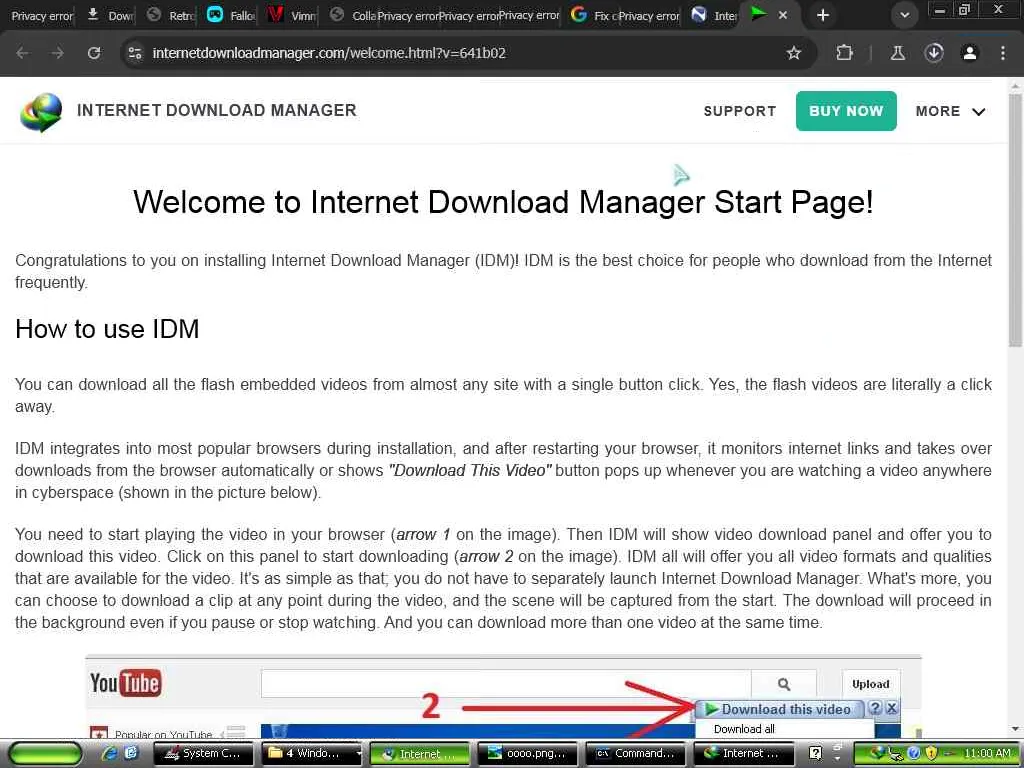Viewport: 1024px width, 768px height.
Task: Click the YouTube search input field
Action: 506,684
